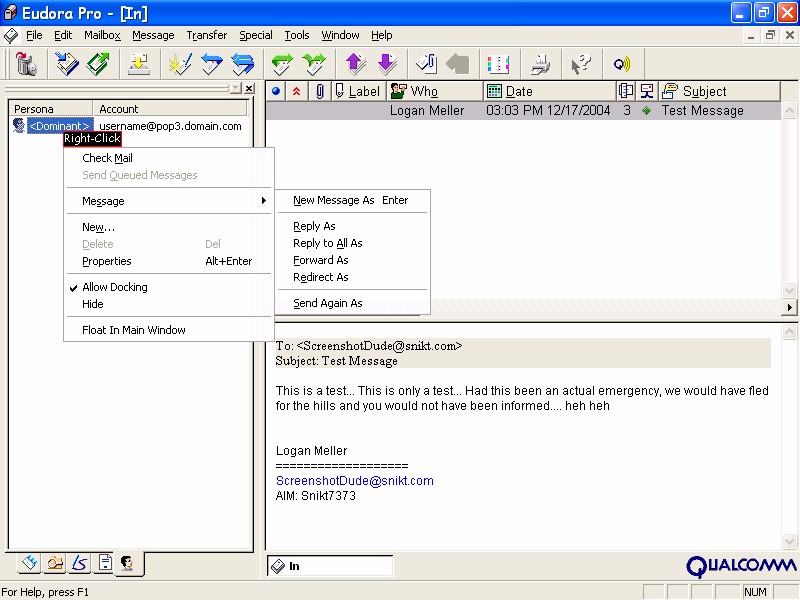Compose a new message with the pencil toolbar icon
The width and height of the screenshot is (800, 600).
click(180, 64)
